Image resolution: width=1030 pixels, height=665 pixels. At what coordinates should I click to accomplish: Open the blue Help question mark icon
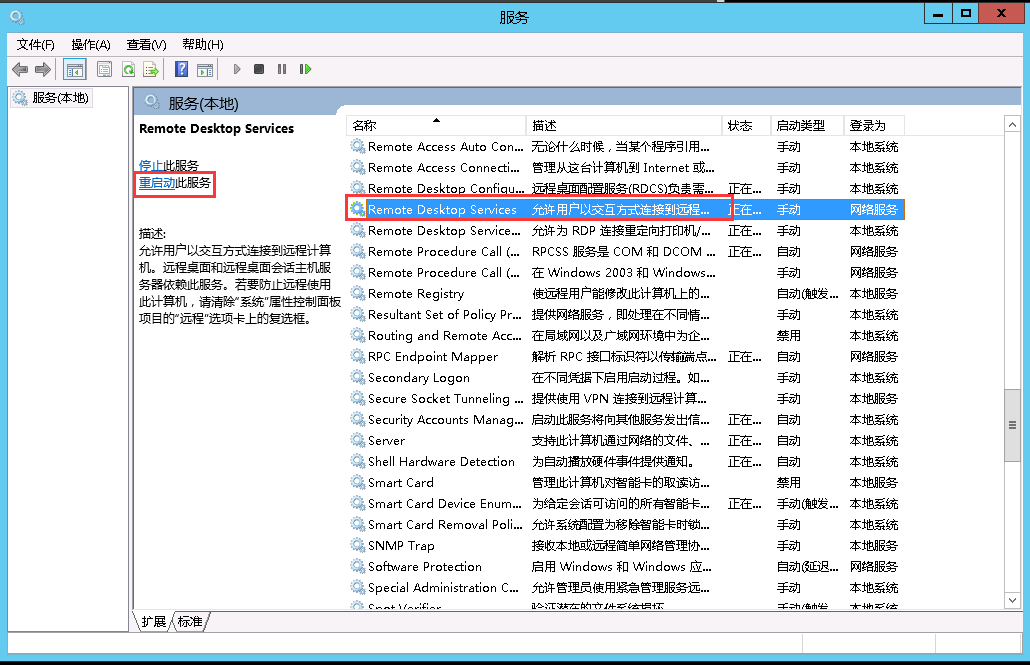point(181,69)
